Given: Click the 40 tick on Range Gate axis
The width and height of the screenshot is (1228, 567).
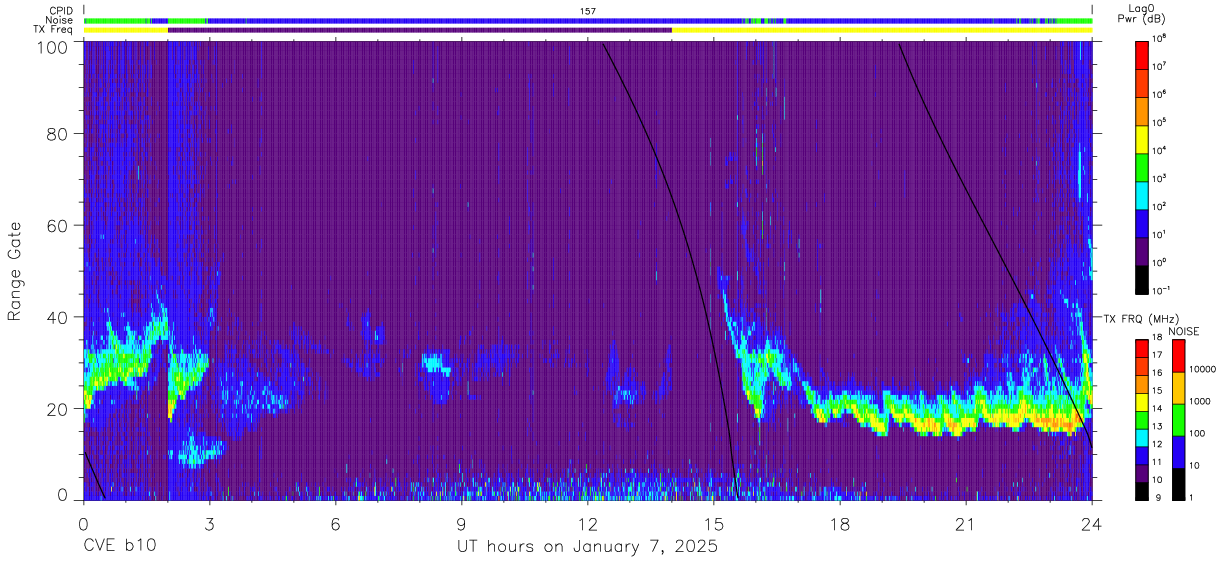Looking at the screenshot, I should (x=59, y=318).
